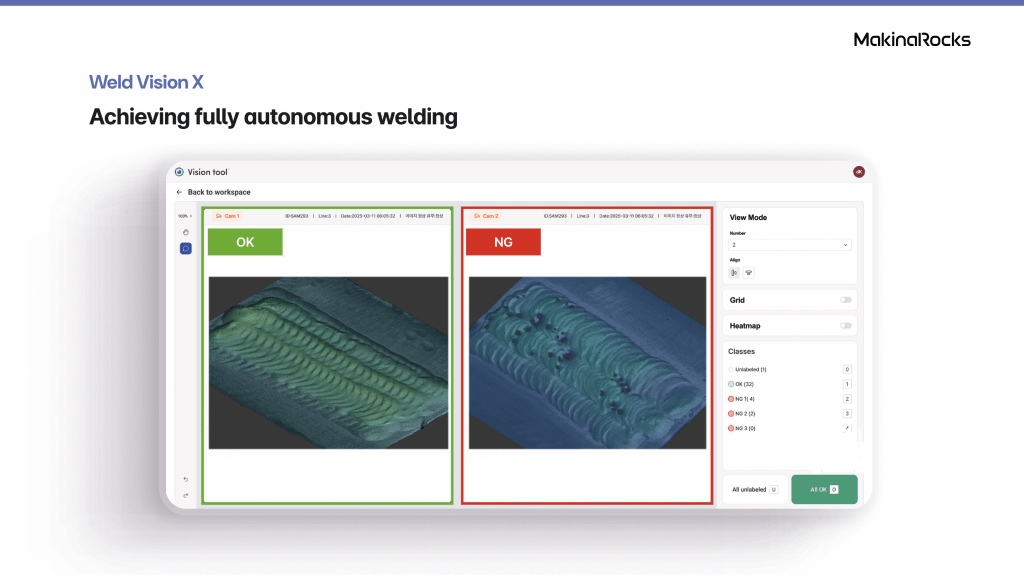Viewport: 1024px width, 575px height.
Task: Choose the horizontal align icon
Action: tap(734, 273)
